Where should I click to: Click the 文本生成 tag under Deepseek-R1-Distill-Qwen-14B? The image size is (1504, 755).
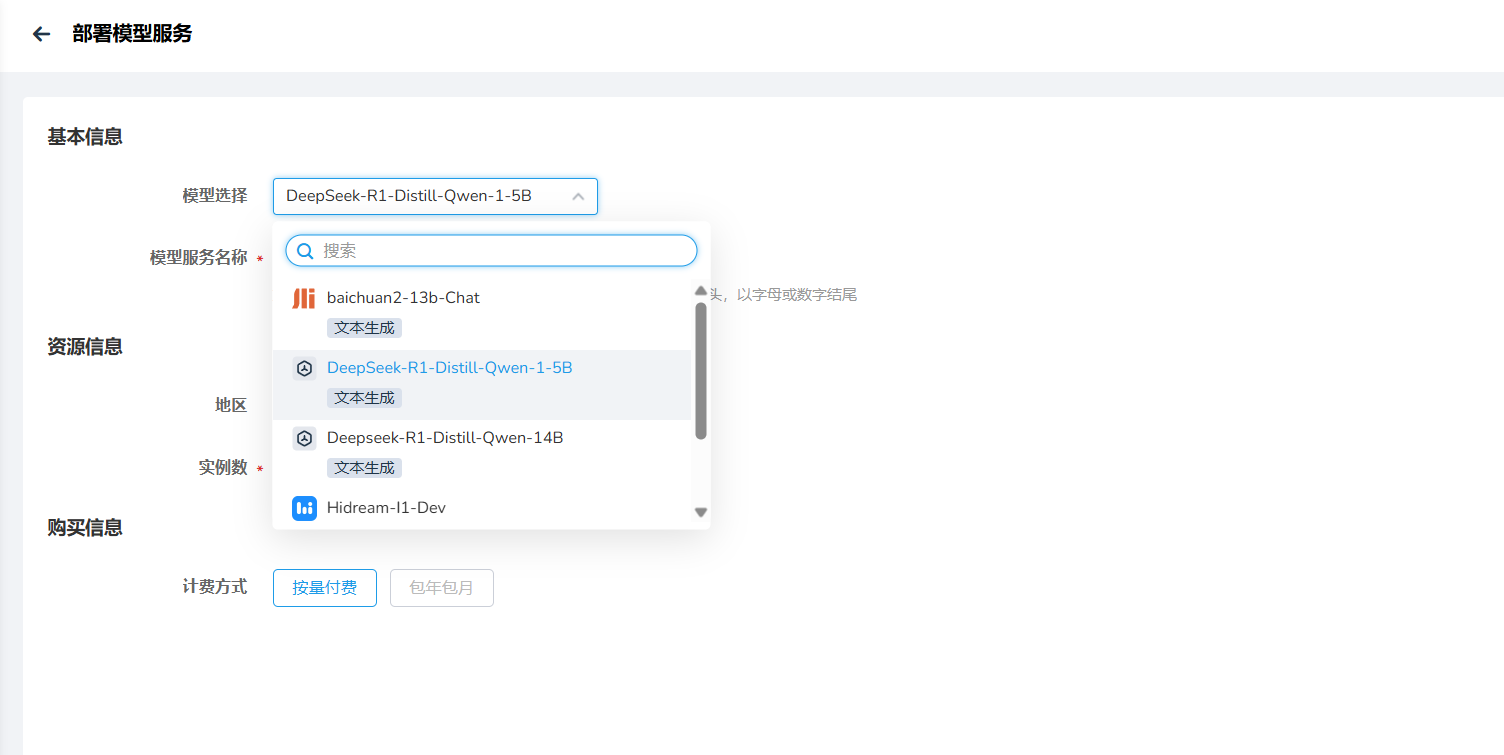364,468
